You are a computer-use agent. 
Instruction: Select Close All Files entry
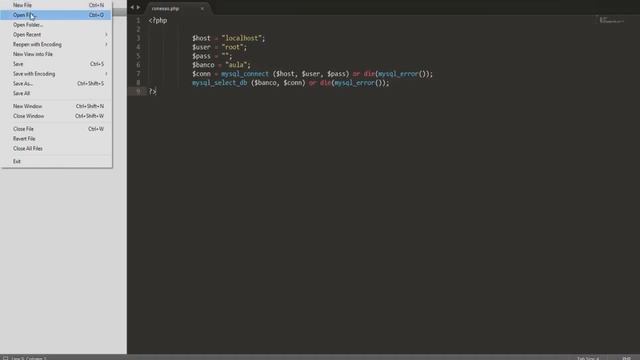coord(56,149)
